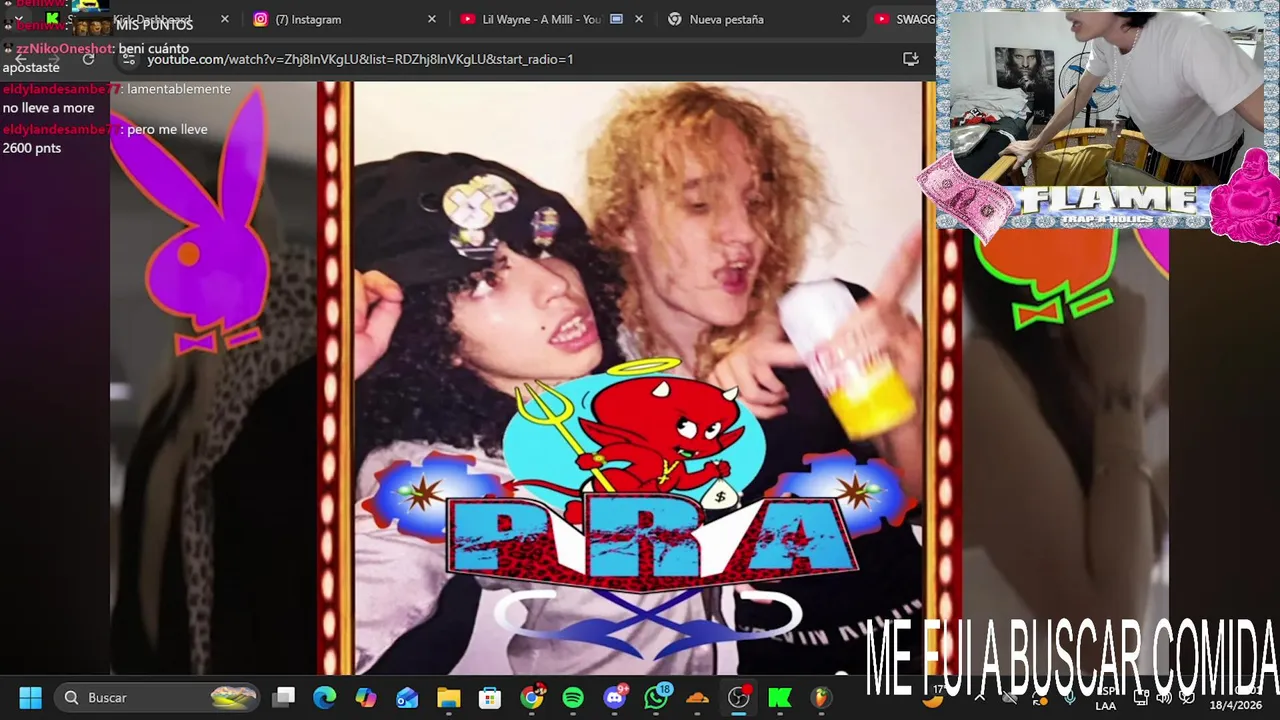1280x720 pixels.
Task: Open the volume tray icon
Action: click(x=1164, y=697)
